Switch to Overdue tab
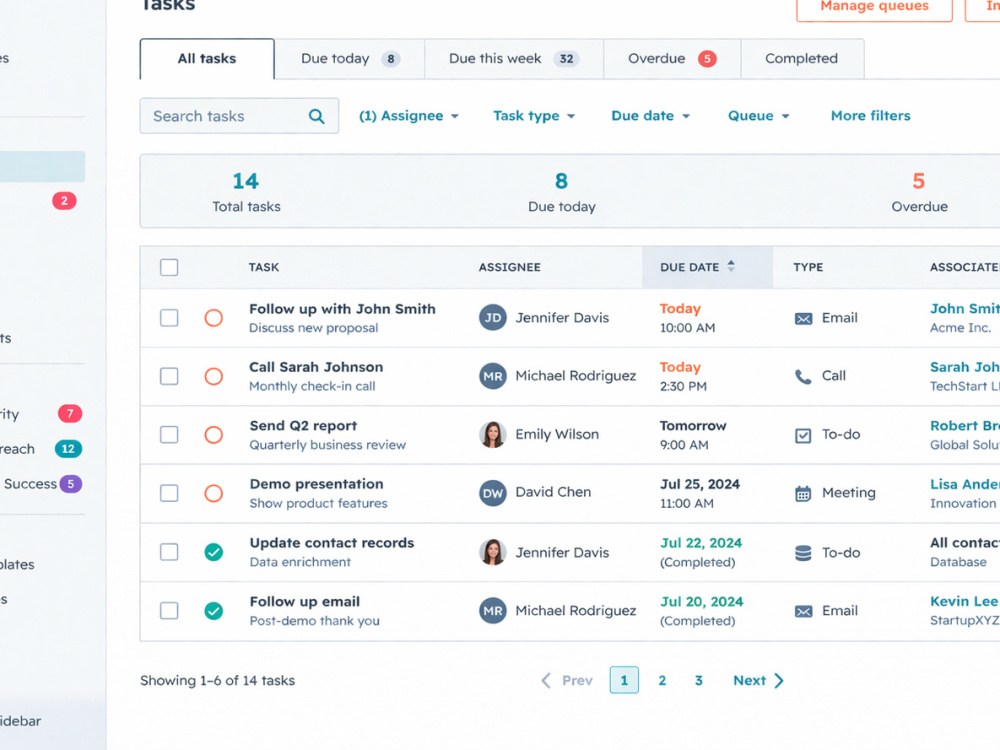 (x=672, y=59)
